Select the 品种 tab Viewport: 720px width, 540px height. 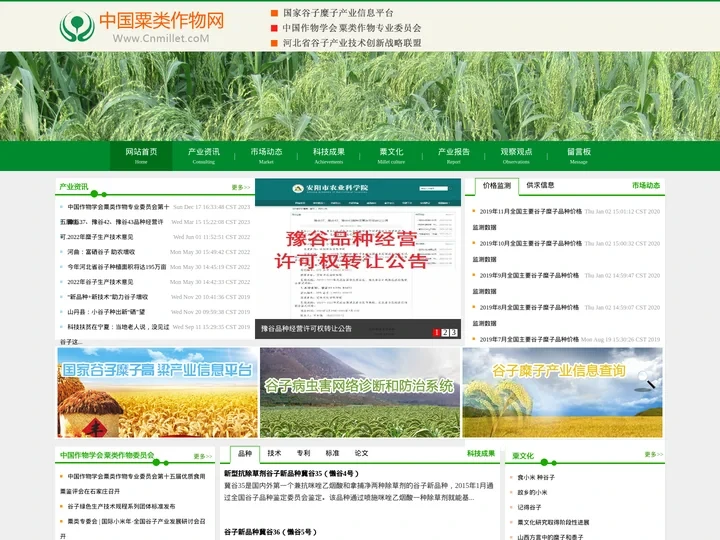pyautogui.click(x=245, y=454)
